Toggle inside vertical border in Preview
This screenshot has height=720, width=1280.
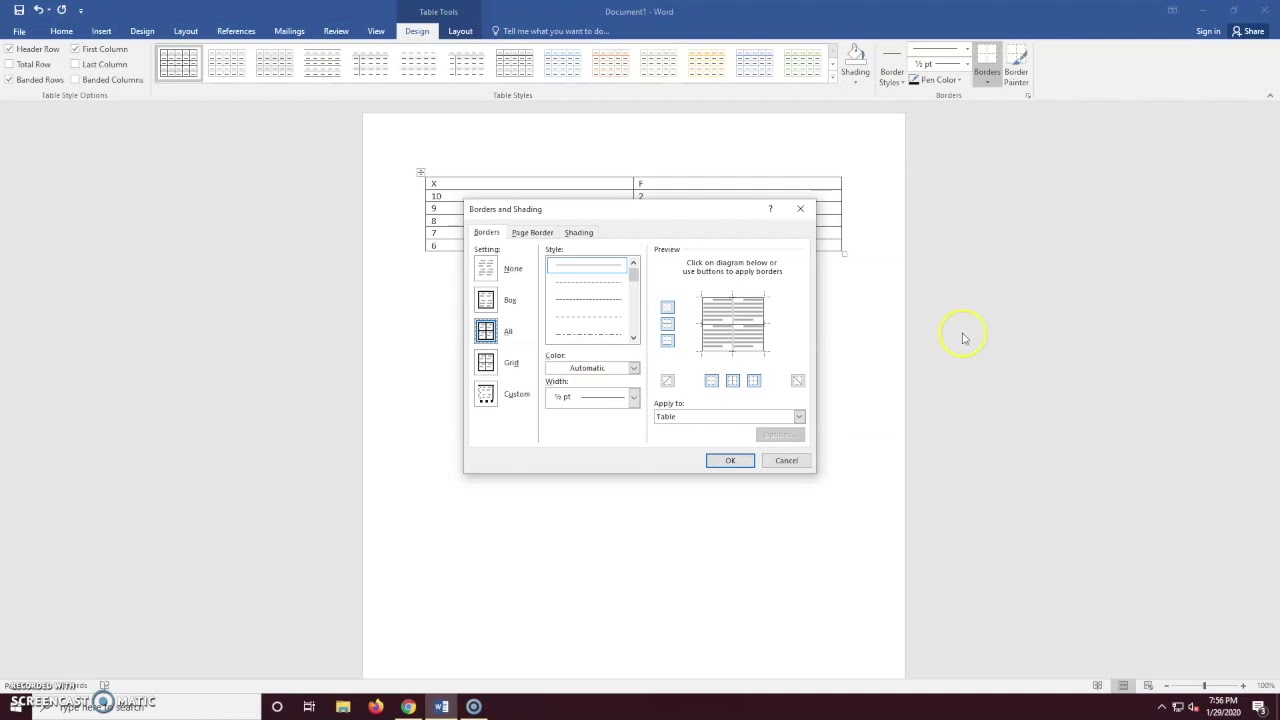coord(733,381)
